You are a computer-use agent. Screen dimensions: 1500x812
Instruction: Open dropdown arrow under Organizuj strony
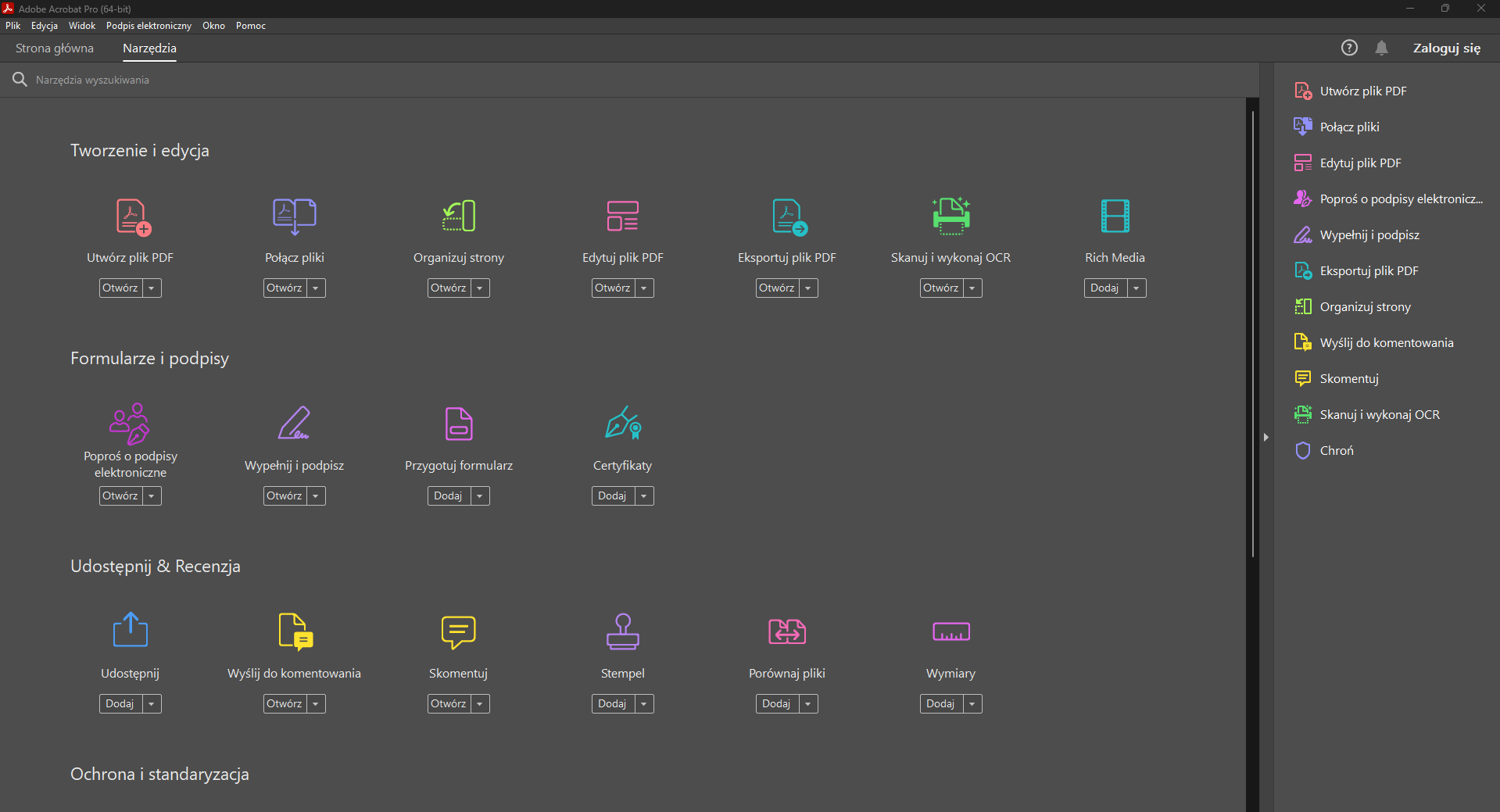(x=480, y=288)
